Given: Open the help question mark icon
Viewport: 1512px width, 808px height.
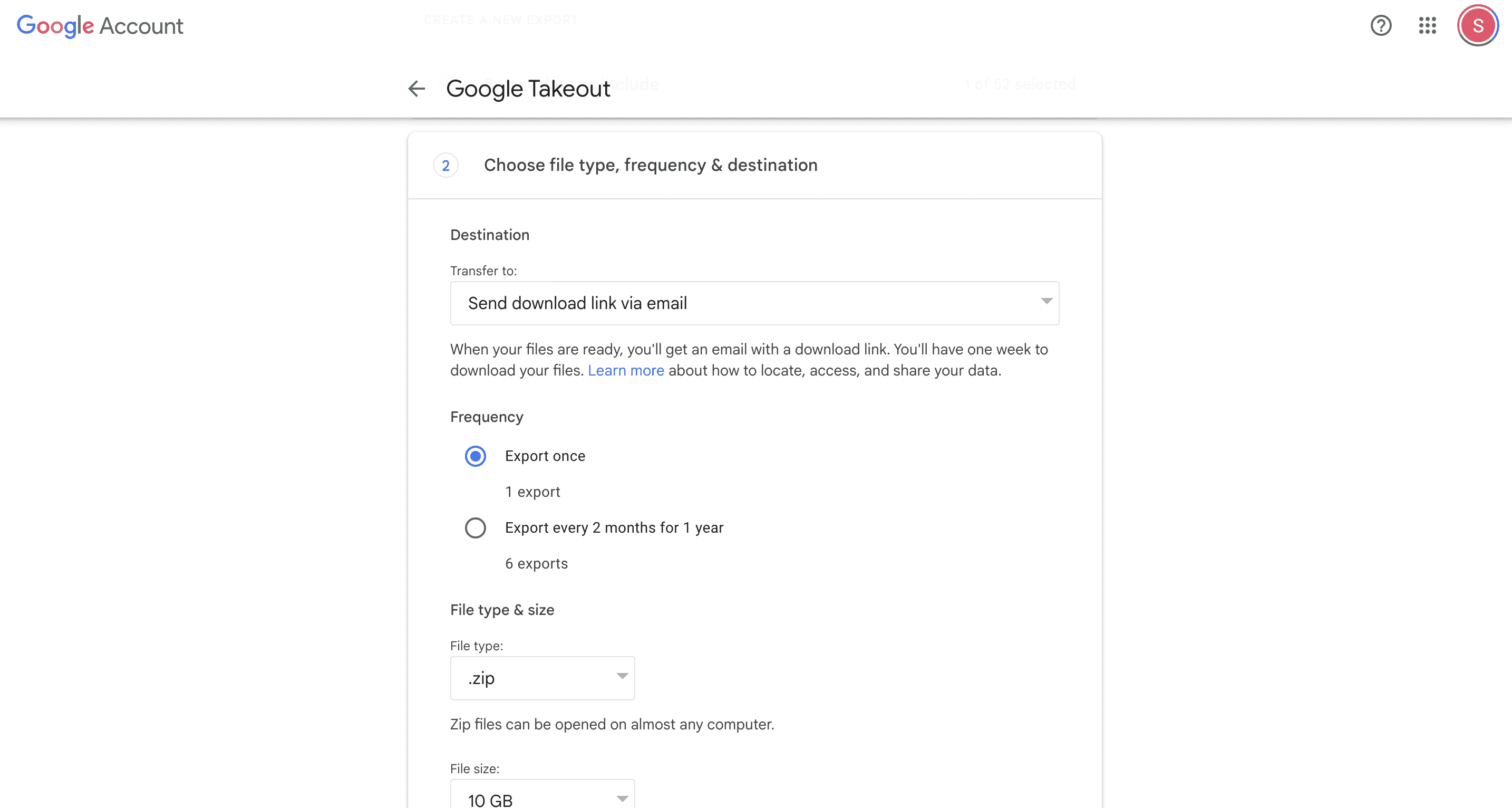Looking at the screenshot, I should point(1381,26).
